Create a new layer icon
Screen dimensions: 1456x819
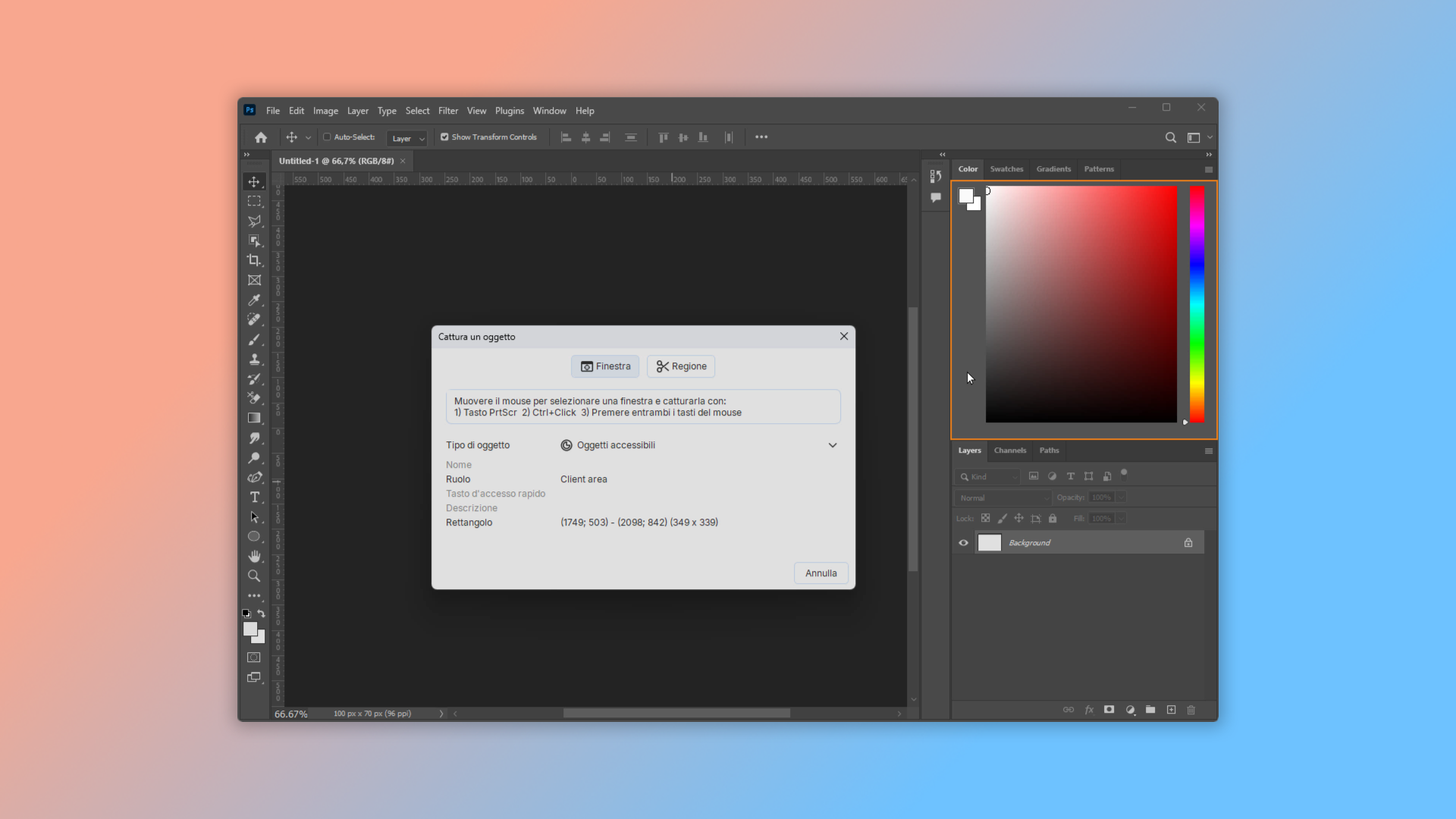(x=1171, y=710)
